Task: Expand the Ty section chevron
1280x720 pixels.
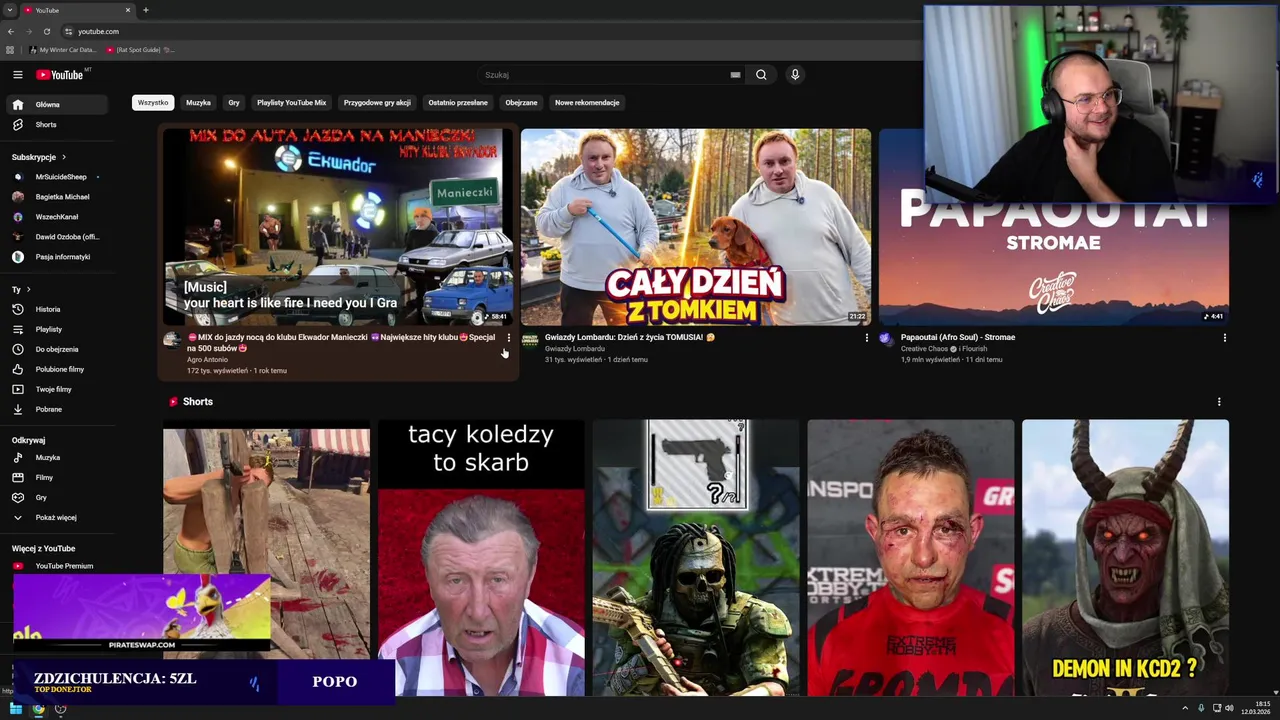Action: pyautogui.click(x=28, y=289)
